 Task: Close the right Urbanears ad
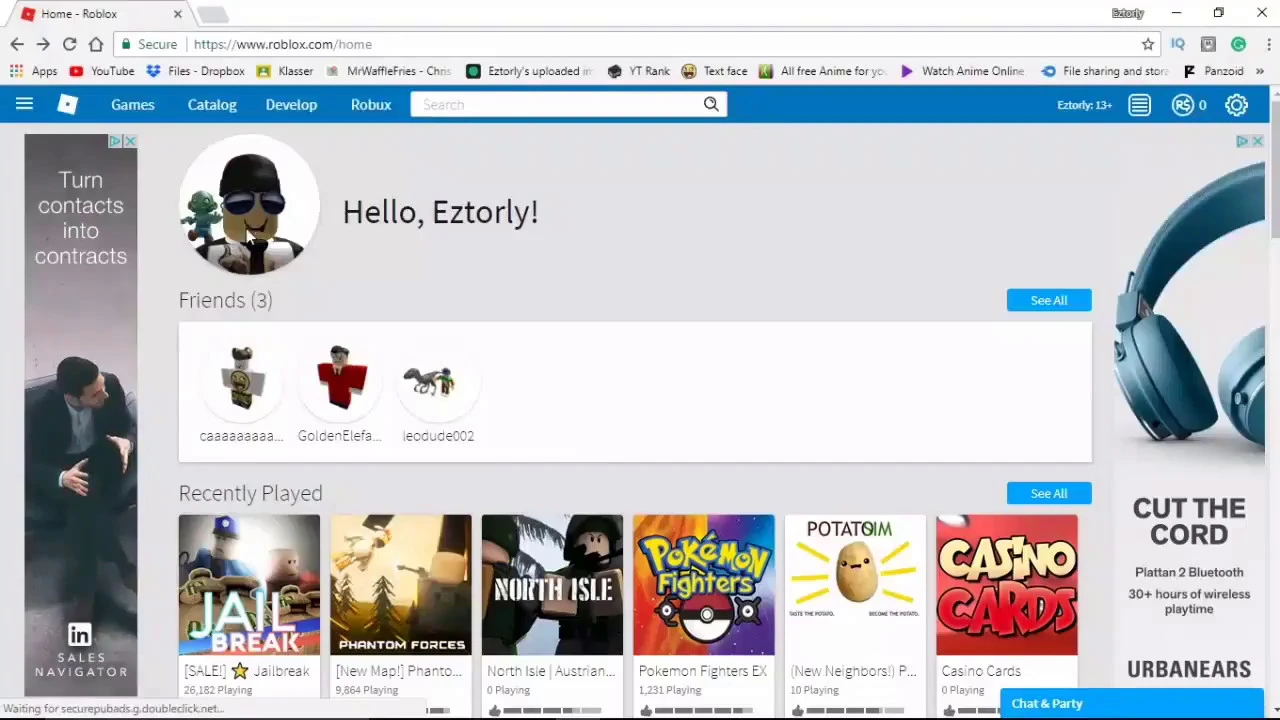point(1257,141)
